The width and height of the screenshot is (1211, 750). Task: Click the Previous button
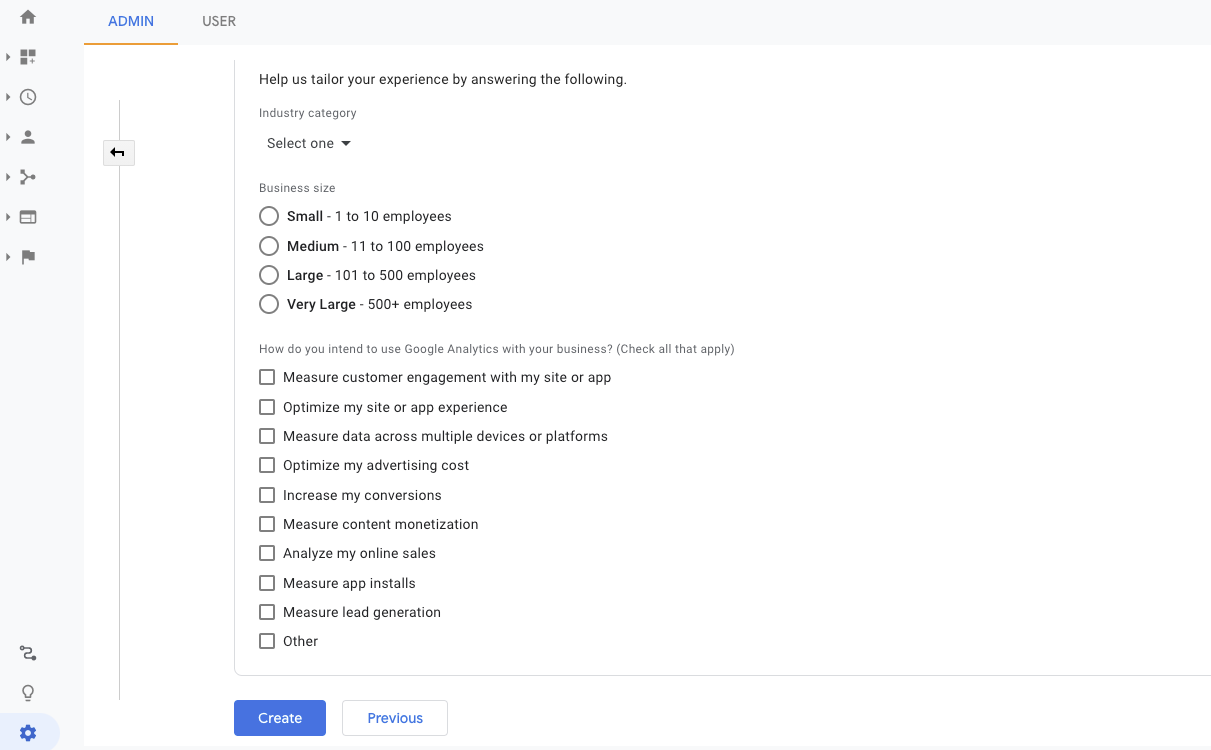[395, 718]
